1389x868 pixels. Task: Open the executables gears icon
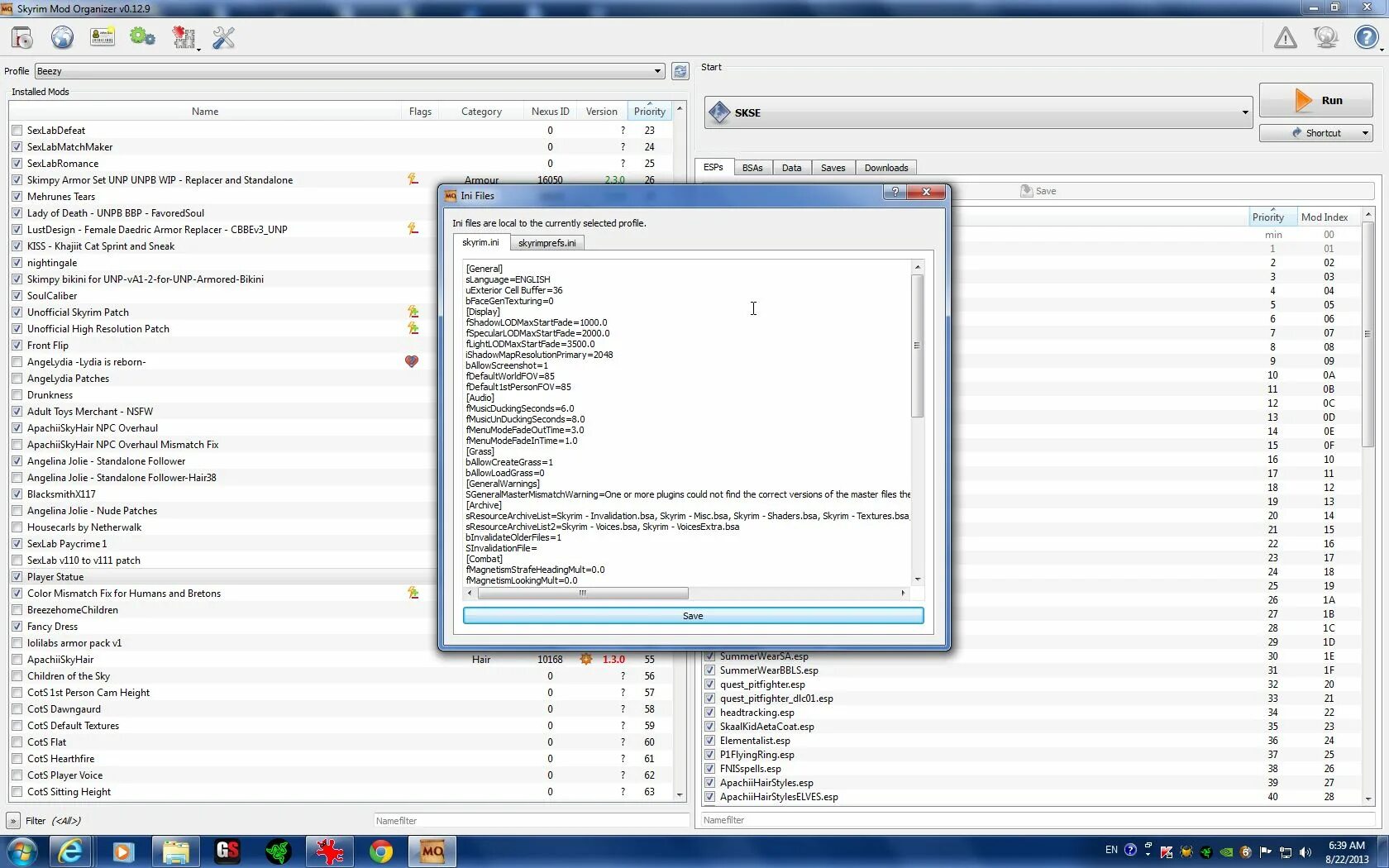(142, 38)
